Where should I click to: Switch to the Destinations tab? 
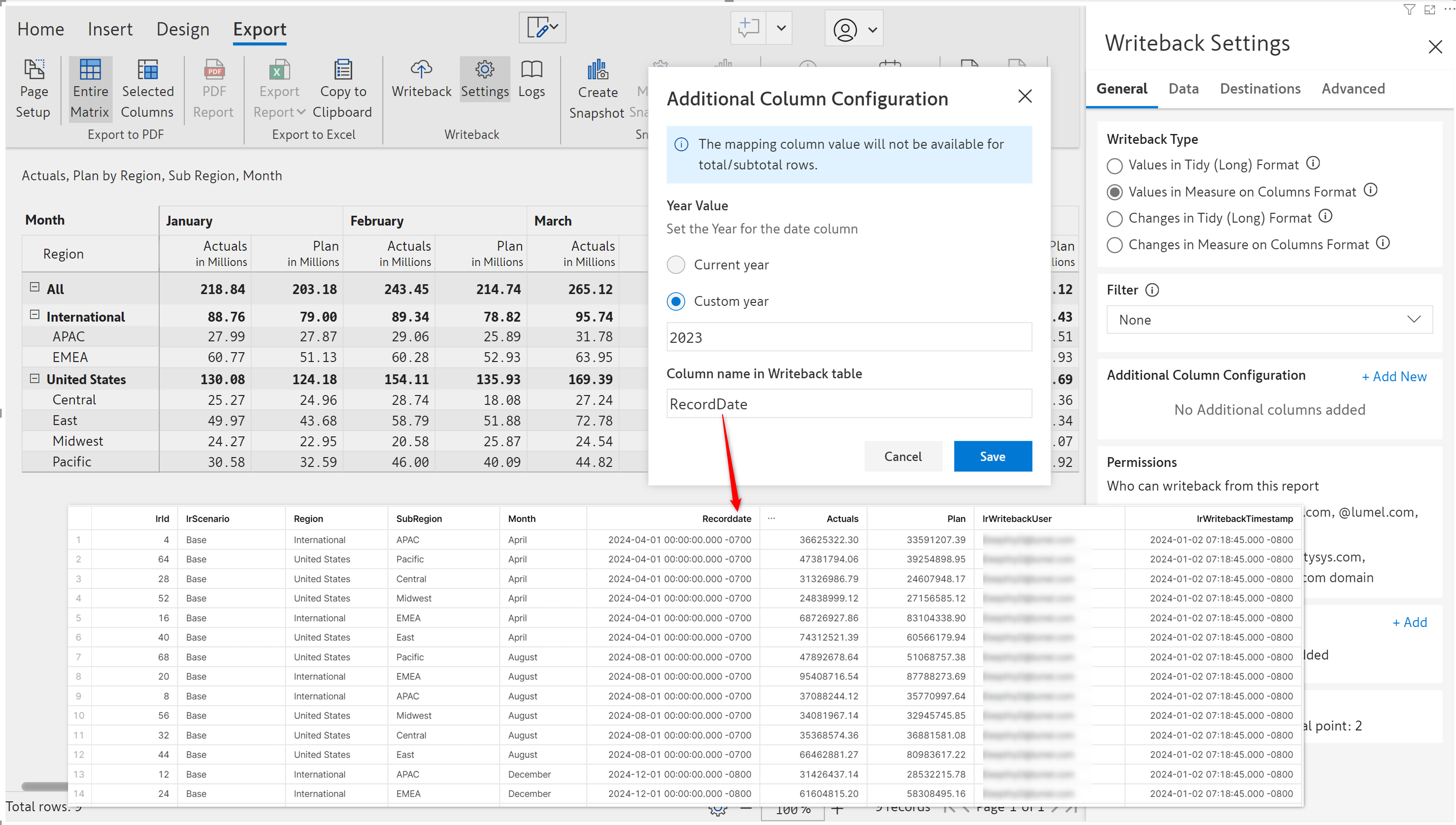coord(1259,89)
